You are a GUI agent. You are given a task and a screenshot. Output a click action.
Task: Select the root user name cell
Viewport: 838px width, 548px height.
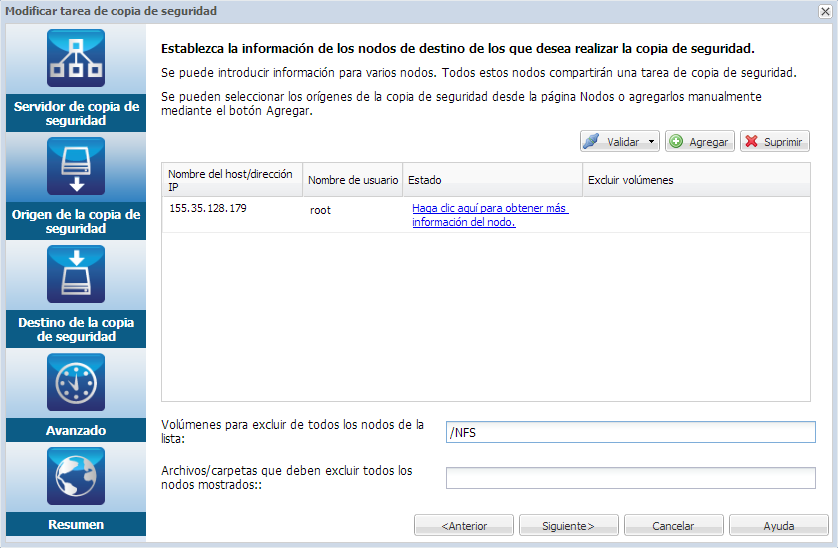[320, 210]
